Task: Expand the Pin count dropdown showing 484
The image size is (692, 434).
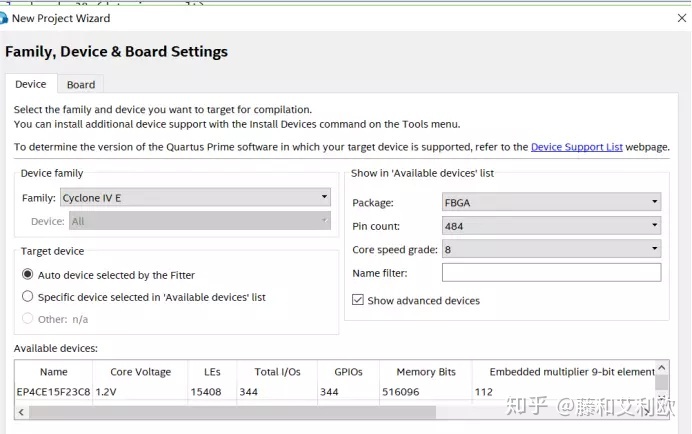Action: click(x=551, y=226)
